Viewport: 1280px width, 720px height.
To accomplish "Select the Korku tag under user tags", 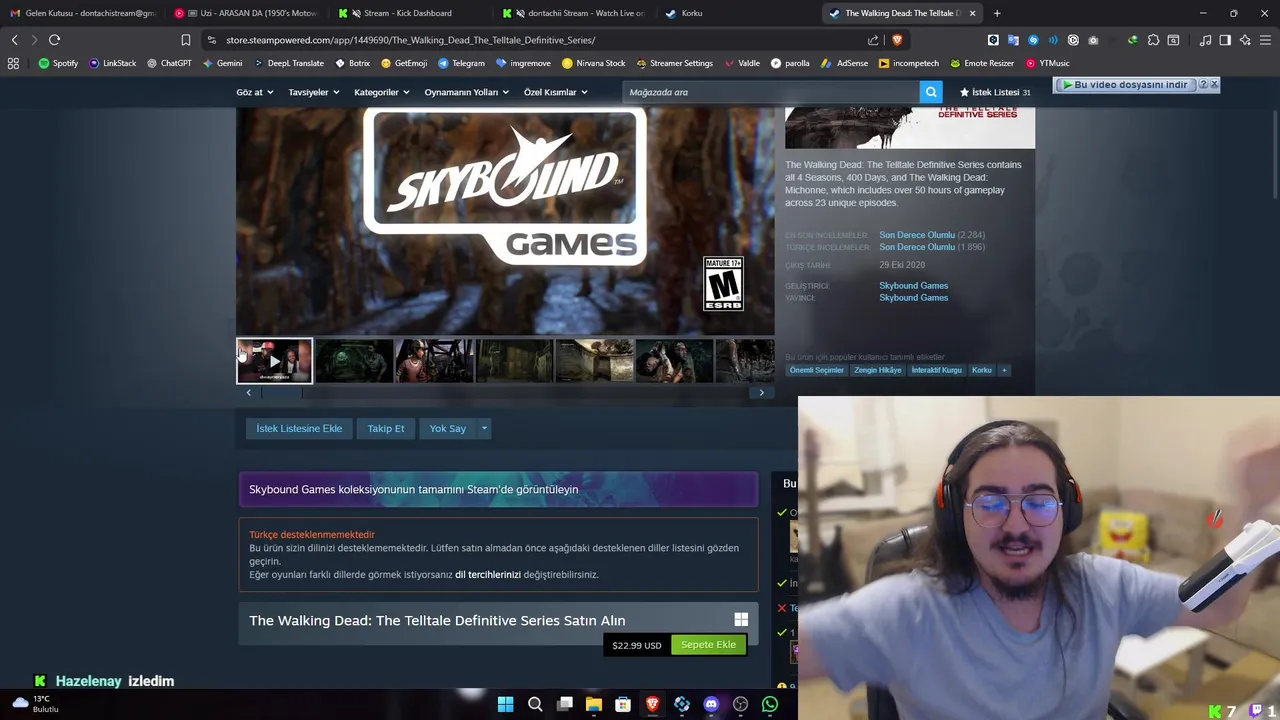I will (982, 370).
